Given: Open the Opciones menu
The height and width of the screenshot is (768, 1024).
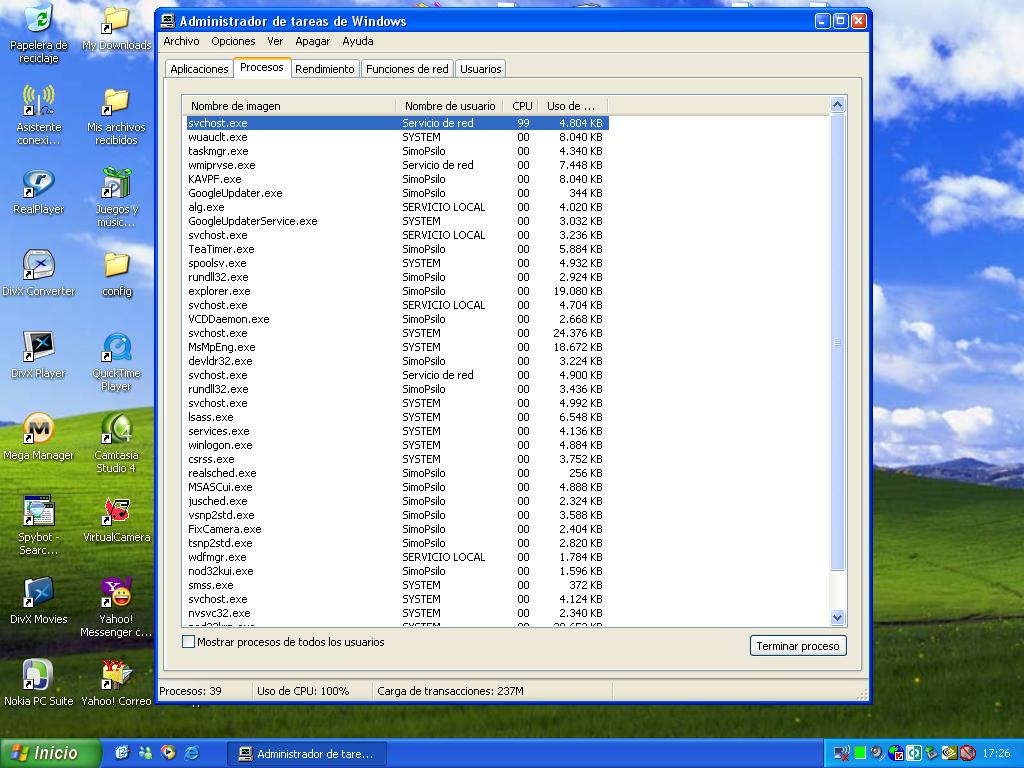Looking at the screenshot, I should (x=233, y=41).
